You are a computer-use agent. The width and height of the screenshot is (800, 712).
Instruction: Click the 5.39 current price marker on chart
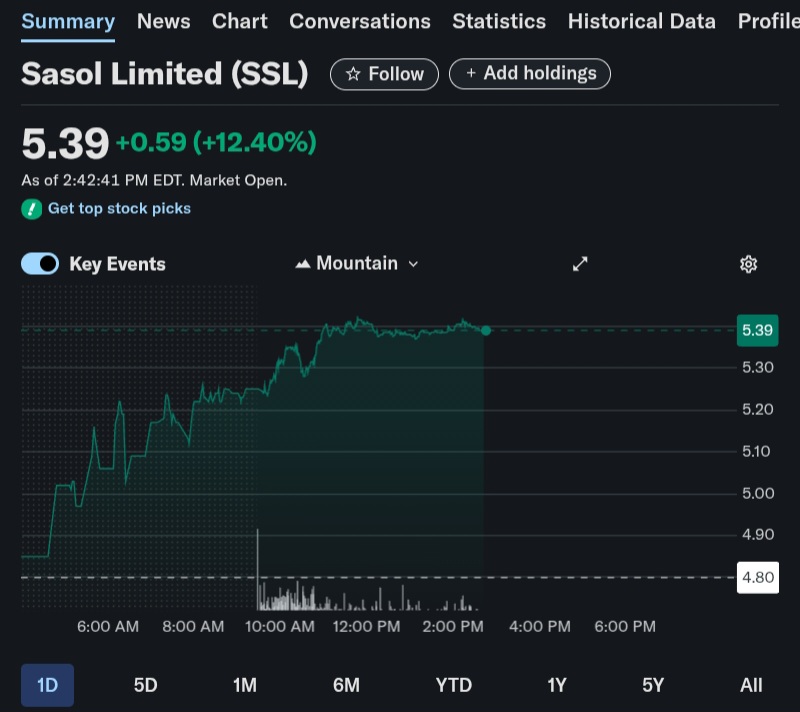pyautogui.click(x=757, y=330)
